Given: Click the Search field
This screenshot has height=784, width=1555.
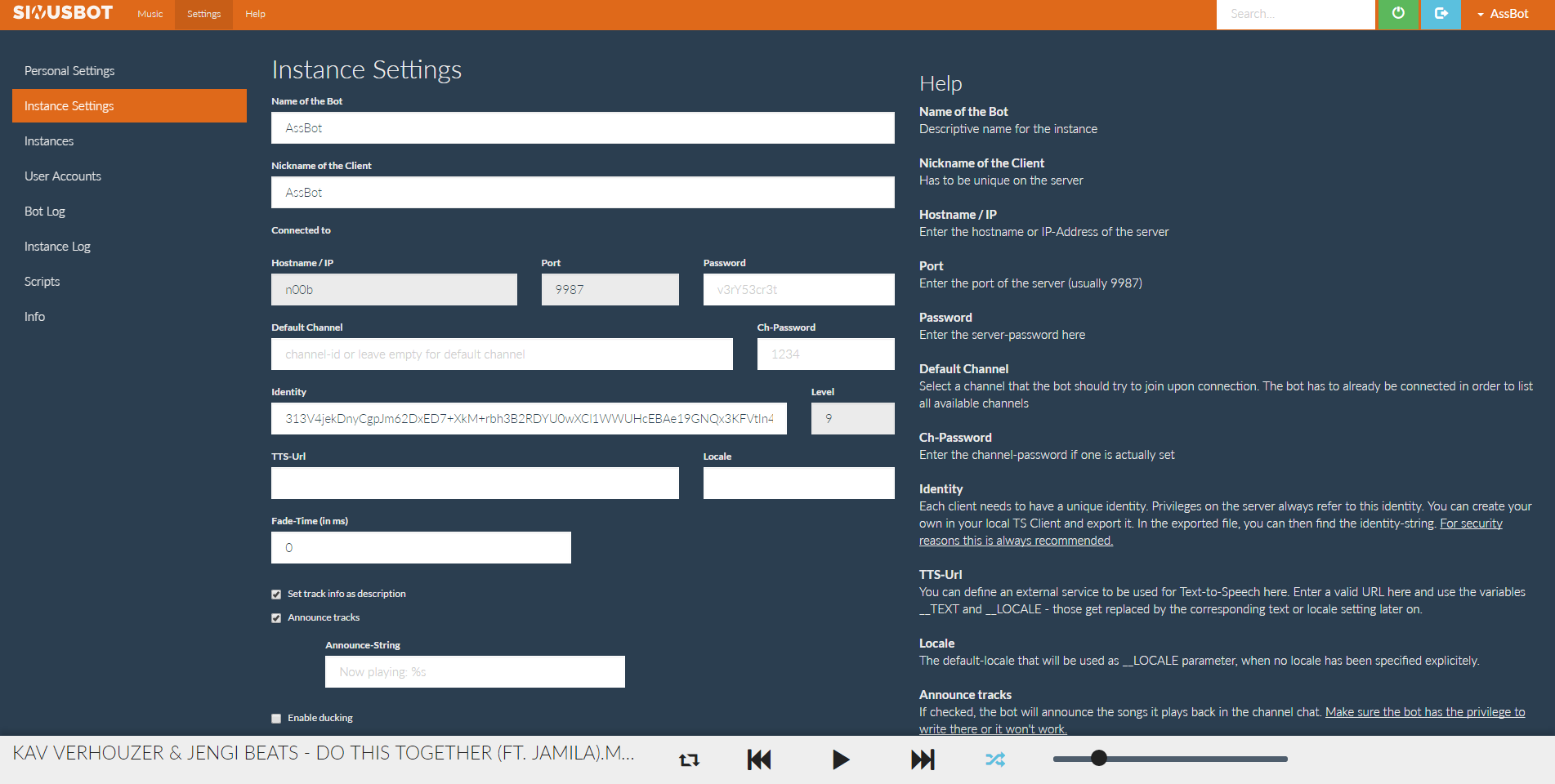Looking at the screenshot, I should [1296, 14].
